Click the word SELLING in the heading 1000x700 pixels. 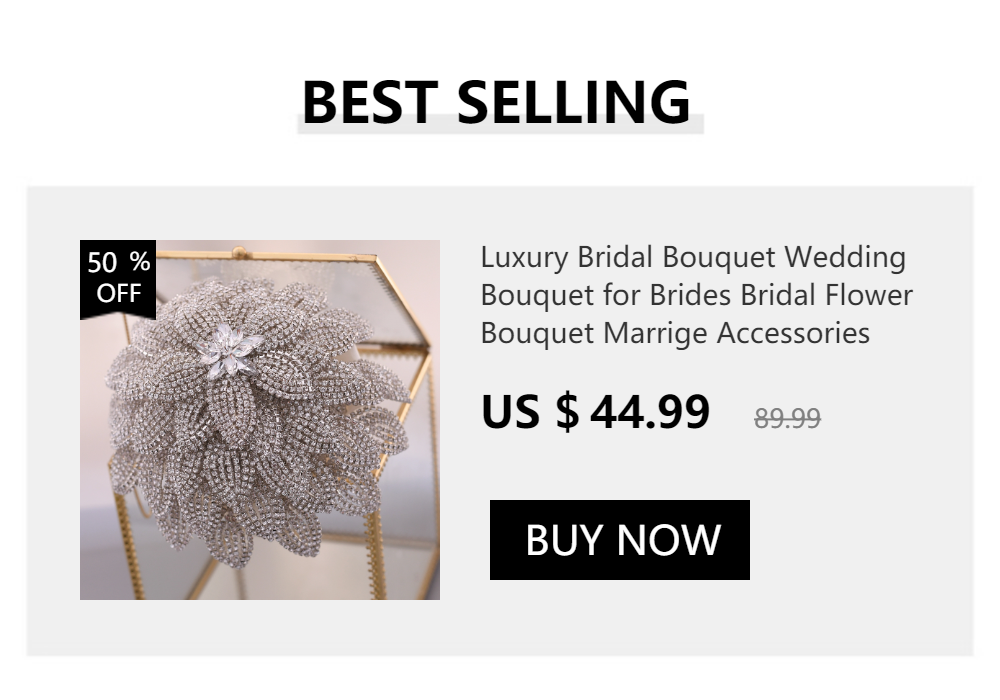(574, 102)
